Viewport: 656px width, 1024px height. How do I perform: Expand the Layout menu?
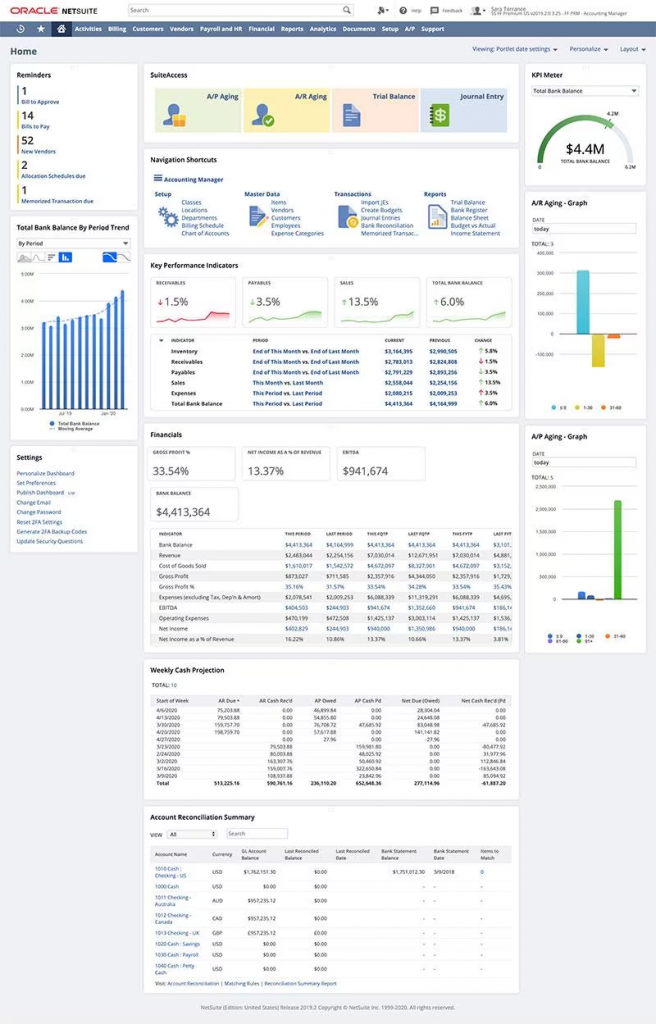[x=632, y=49]
